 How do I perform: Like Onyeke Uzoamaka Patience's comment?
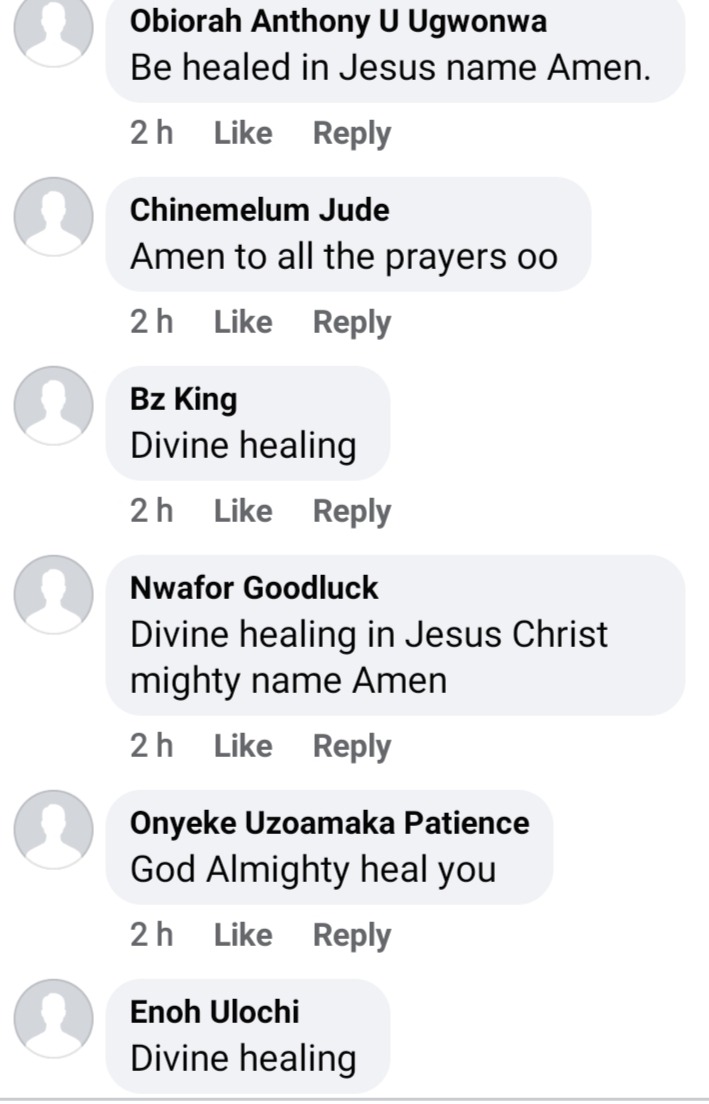(x=243, y=935)
